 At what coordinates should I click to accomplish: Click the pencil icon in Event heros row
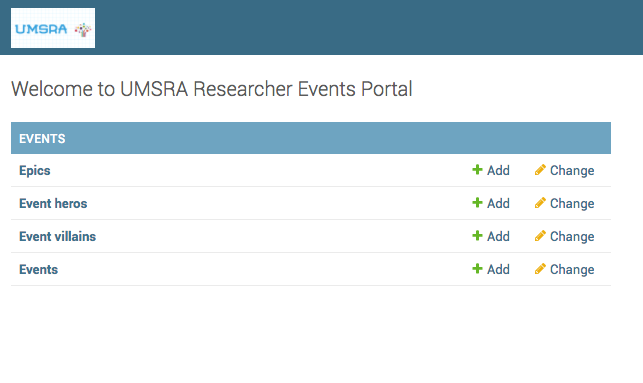click(540, 203)
